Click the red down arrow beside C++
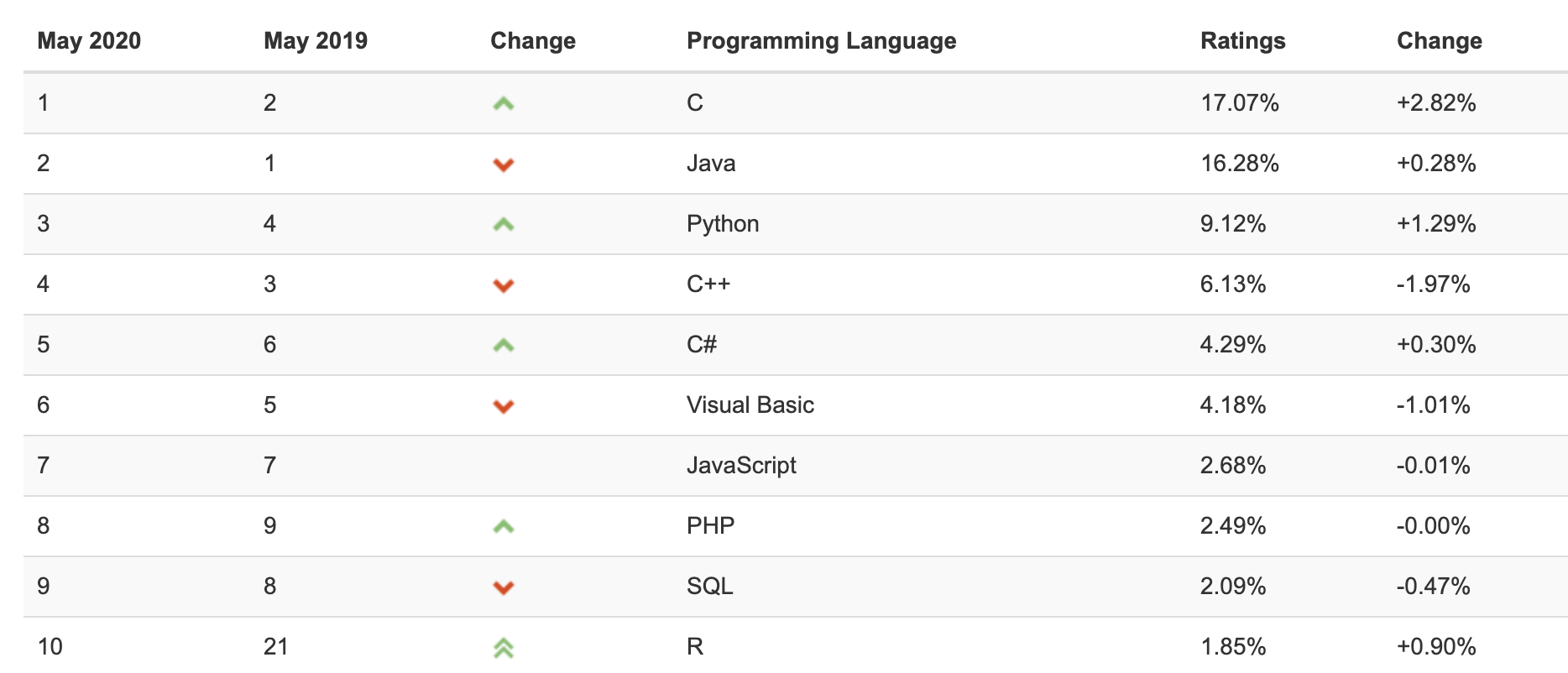The height and width of the screenshot is (673, 1568). coord(503,285)
